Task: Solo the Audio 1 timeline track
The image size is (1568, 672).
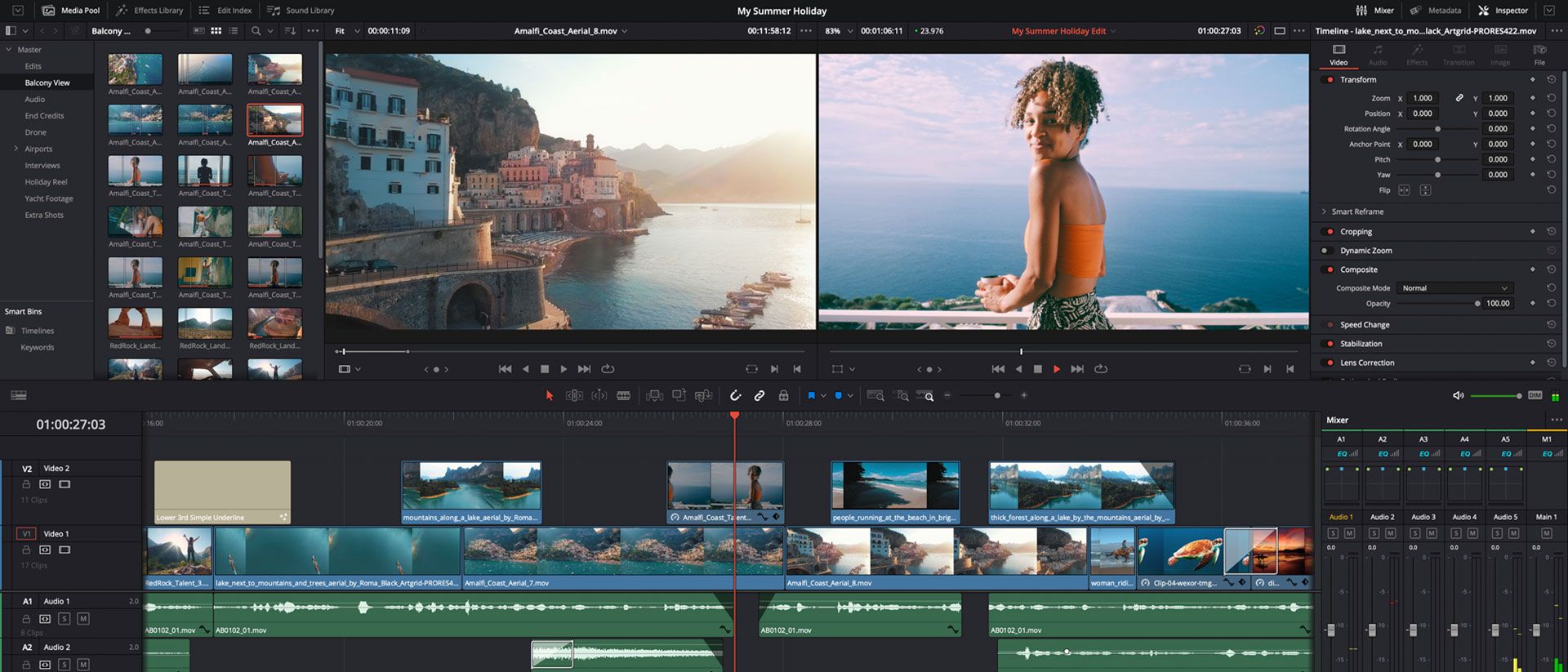Action: [65, 619]
